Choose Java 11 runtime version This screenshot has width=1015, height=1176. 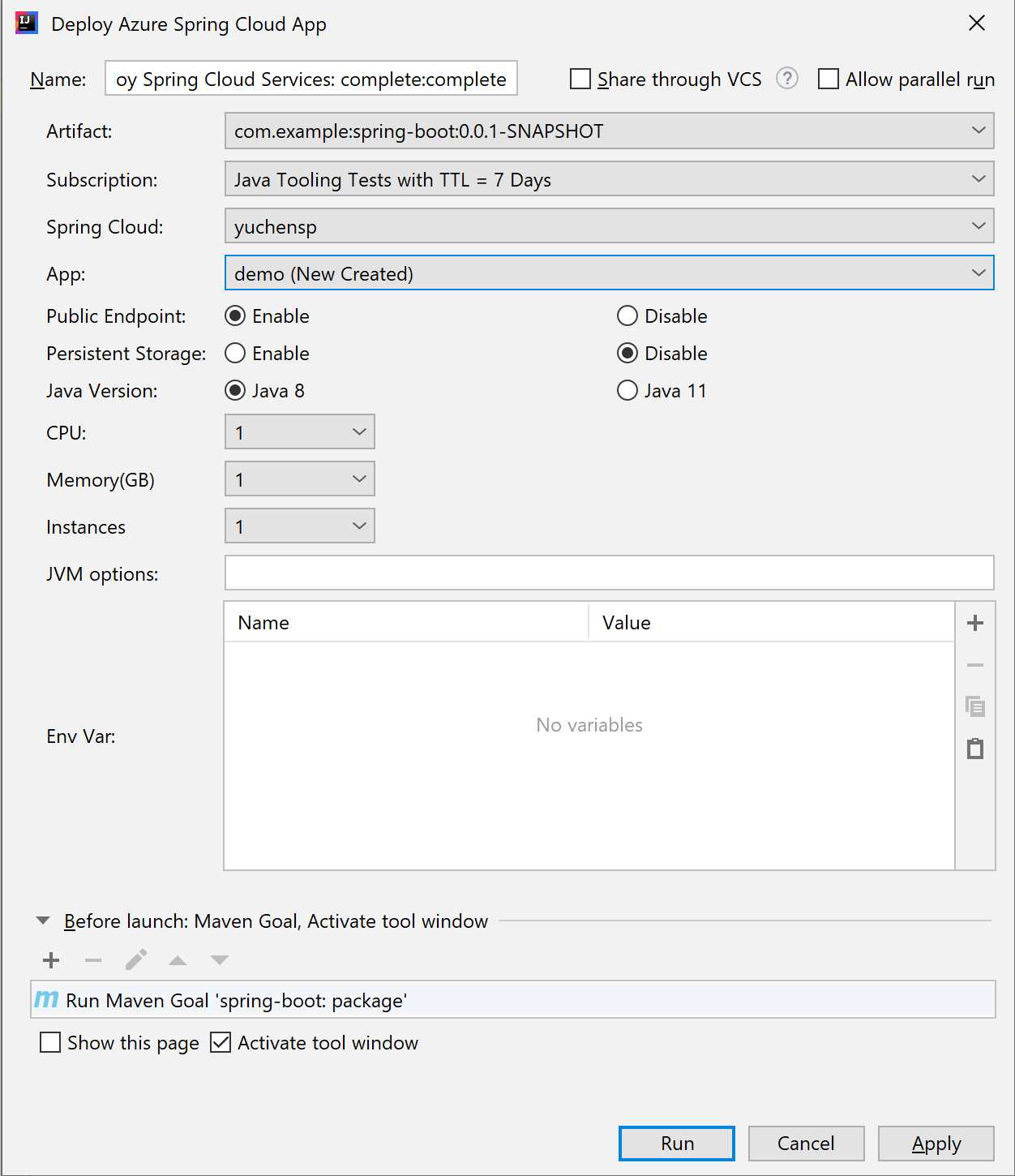627,390
